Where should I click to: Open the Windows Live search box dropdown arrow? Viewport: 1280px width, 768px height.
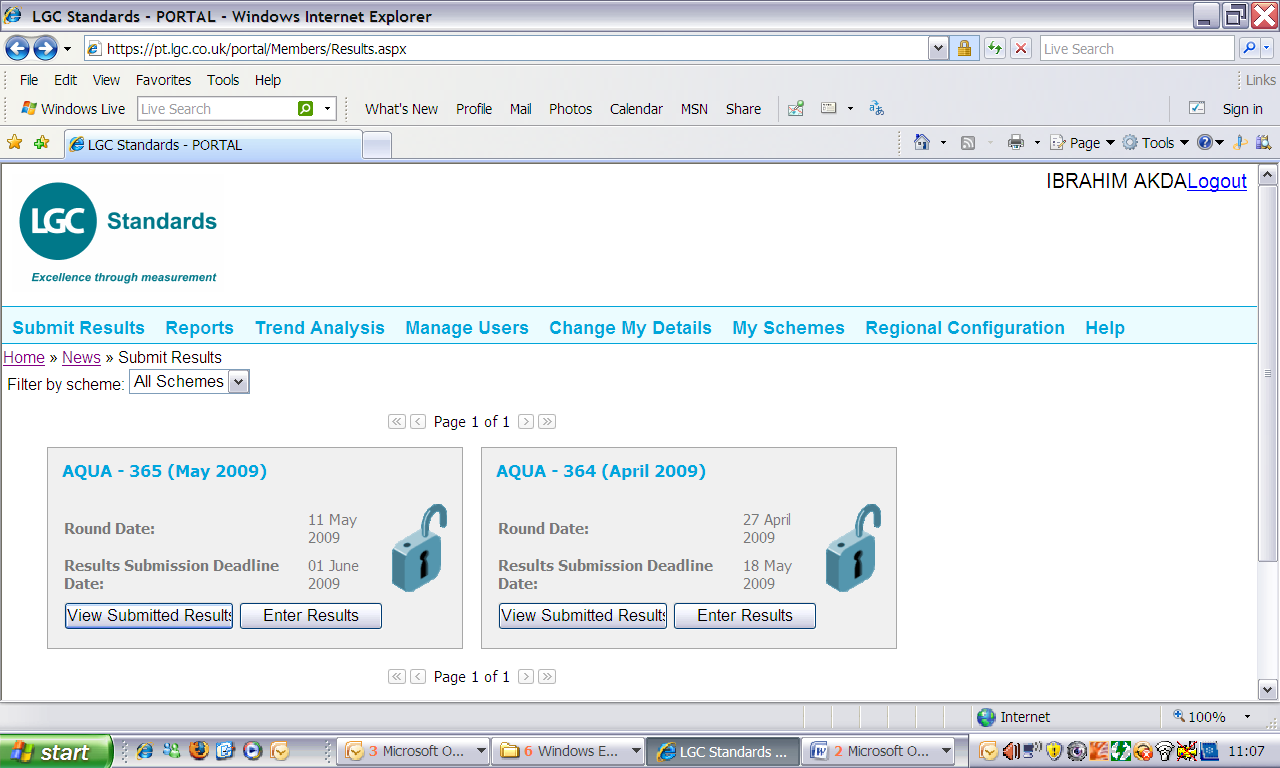(327, 108)
